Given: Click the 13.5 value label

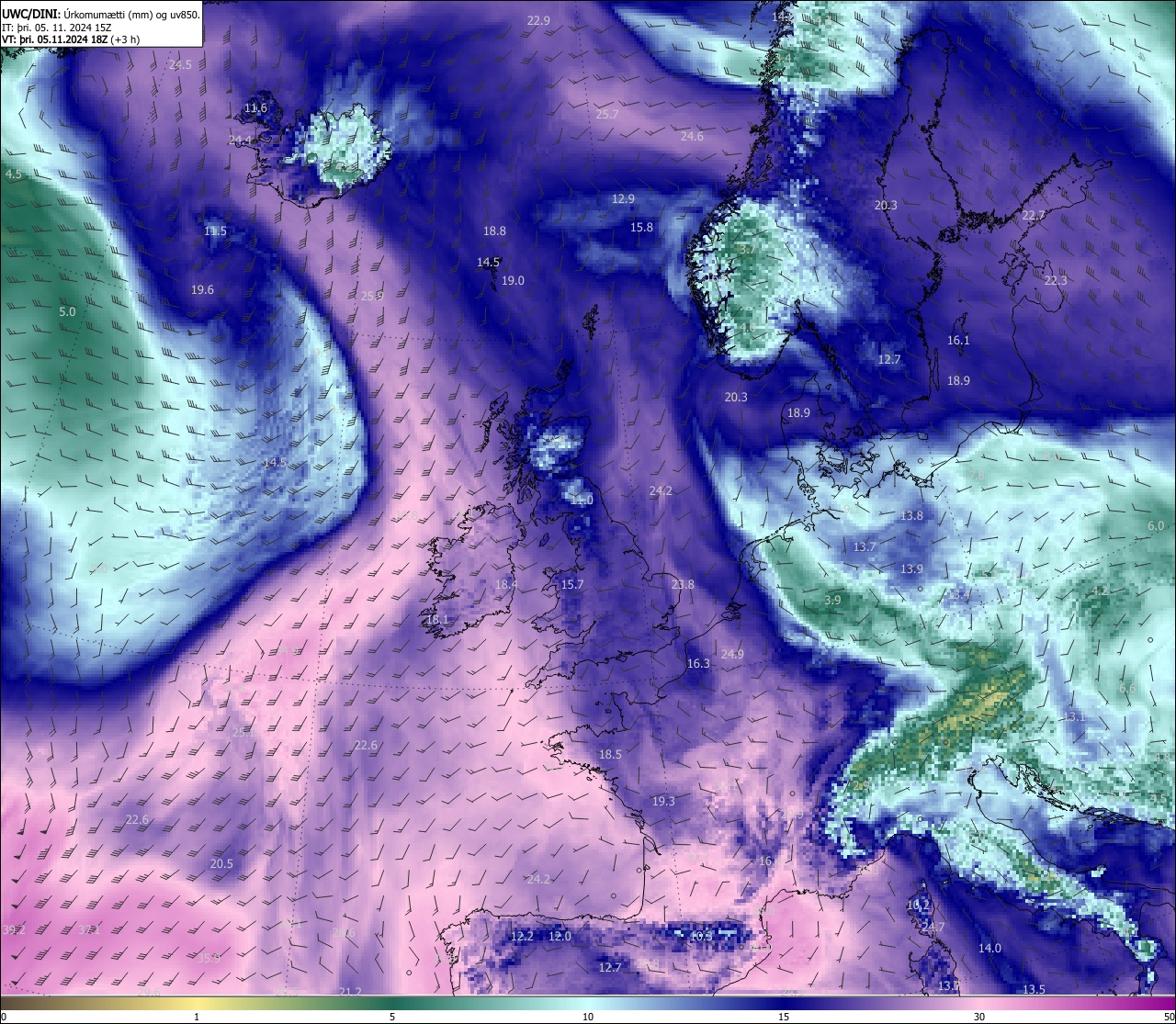Looking at the screenshot, I should pos(1034,990).
